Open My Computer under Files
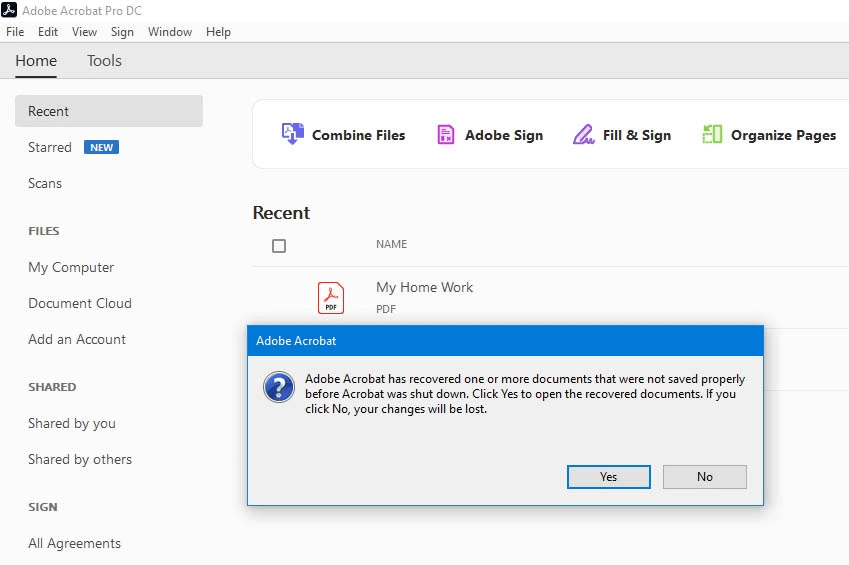 71,268
